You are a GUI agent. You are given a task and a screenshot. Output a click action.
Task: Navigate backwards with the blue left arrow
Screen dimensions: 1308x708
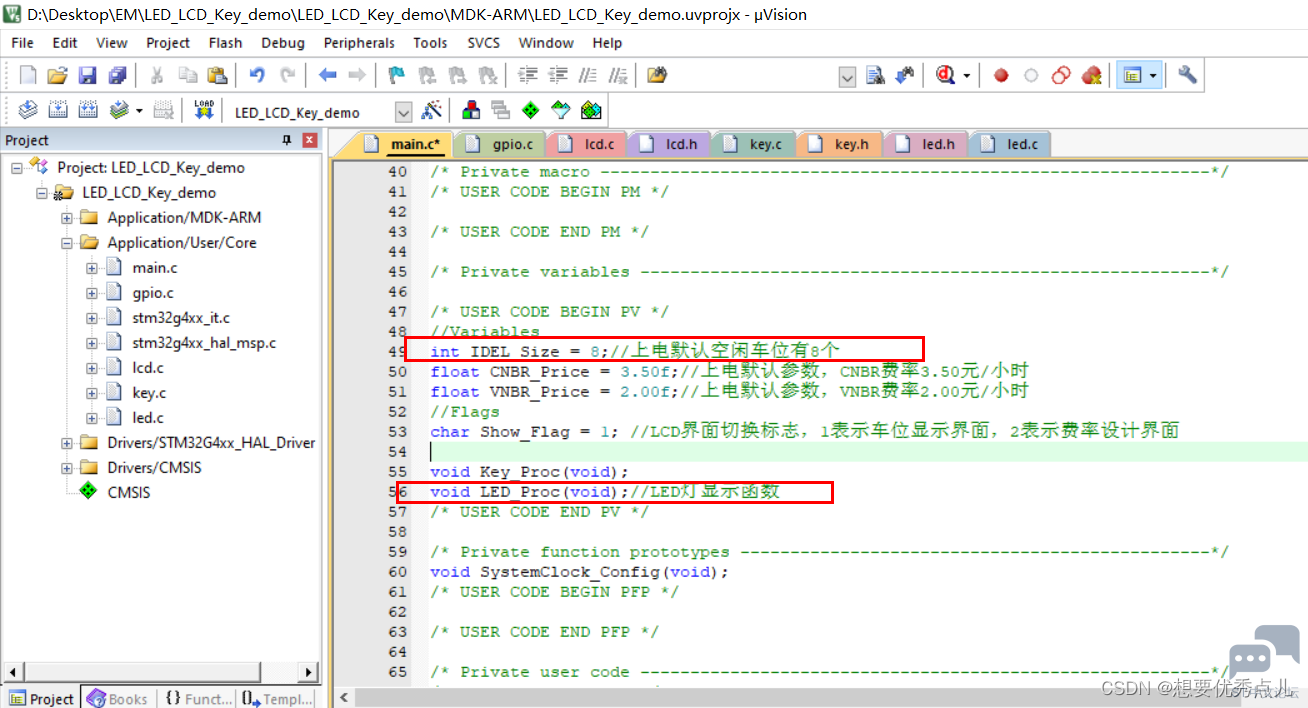pyautogui.click(x=327, y=75)
